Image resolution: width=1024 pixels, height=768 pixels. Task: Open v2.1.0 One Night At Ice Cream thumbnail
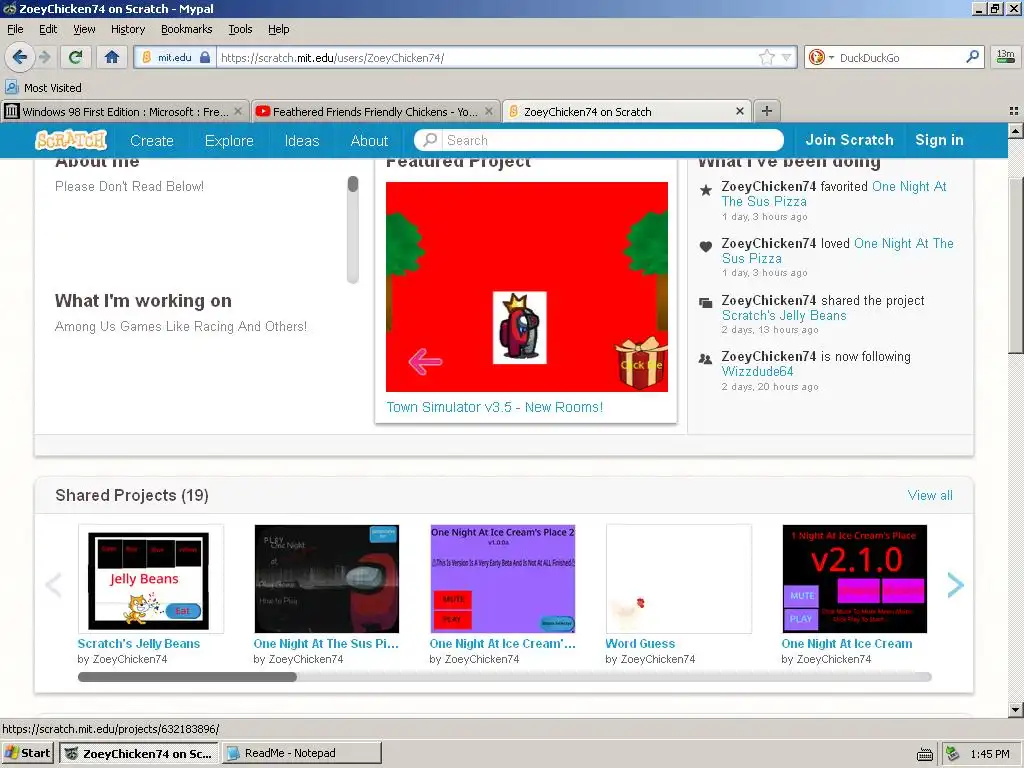click(x=854, y=579)
